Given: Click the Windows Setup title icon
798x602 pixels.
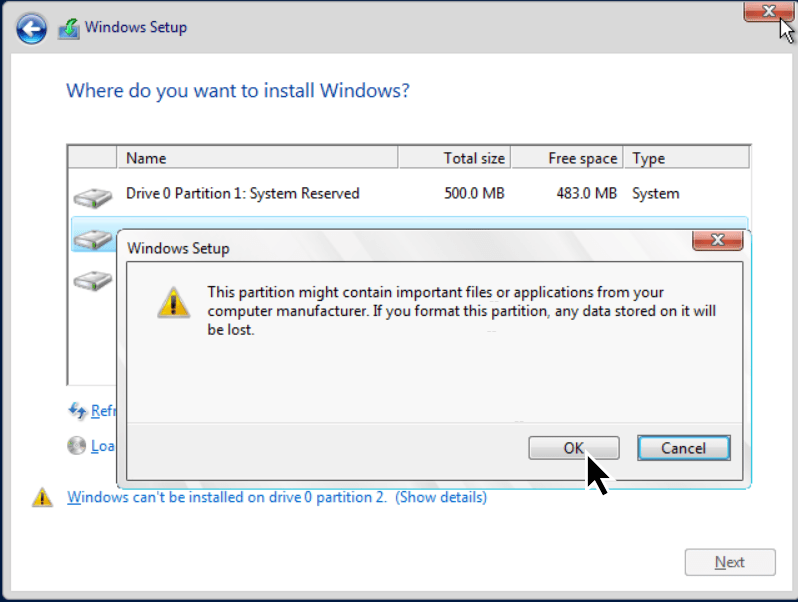Looking at the screenshot, I should click(69, 28).
